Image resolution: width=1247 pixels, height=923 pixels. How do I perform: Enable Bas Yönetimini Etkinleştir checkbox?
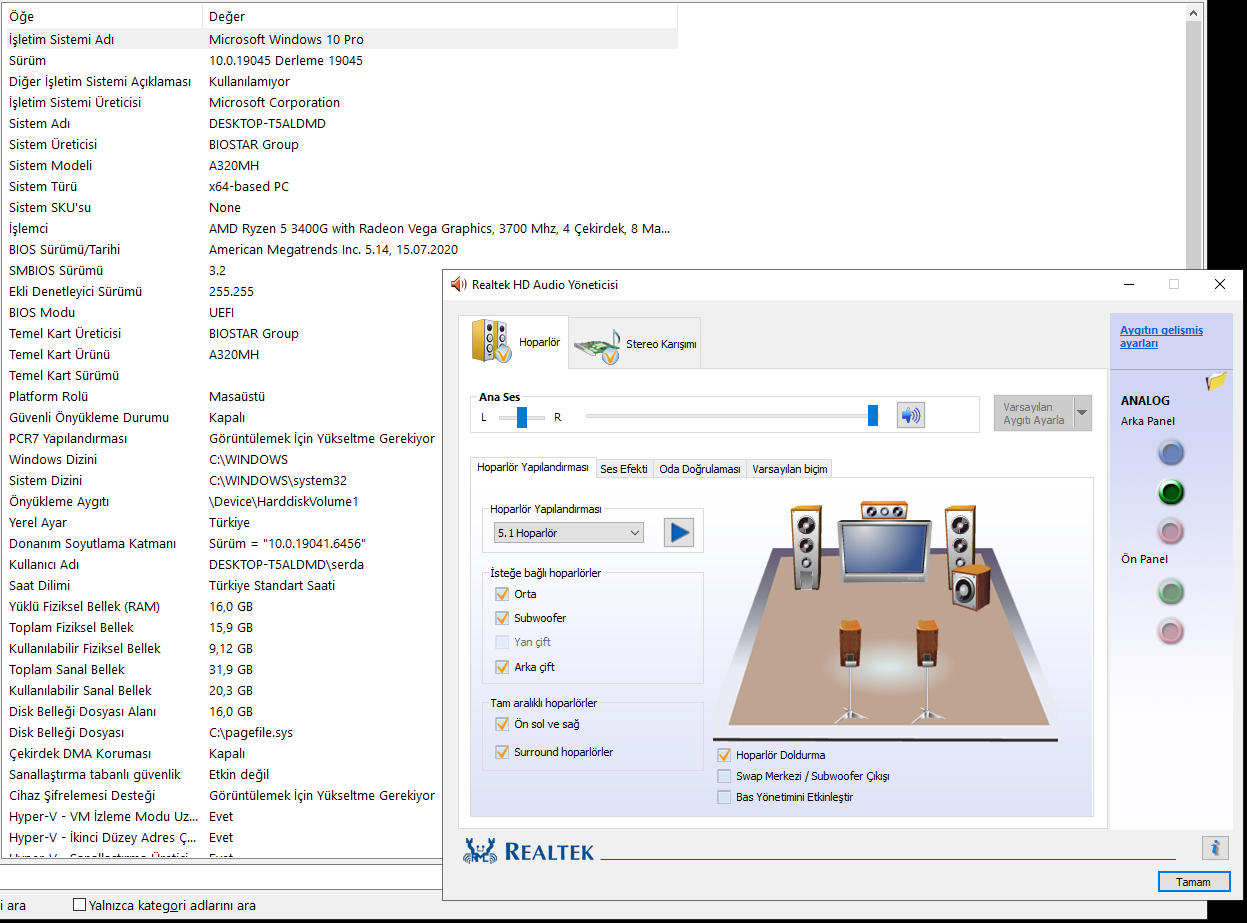[724, 797]
